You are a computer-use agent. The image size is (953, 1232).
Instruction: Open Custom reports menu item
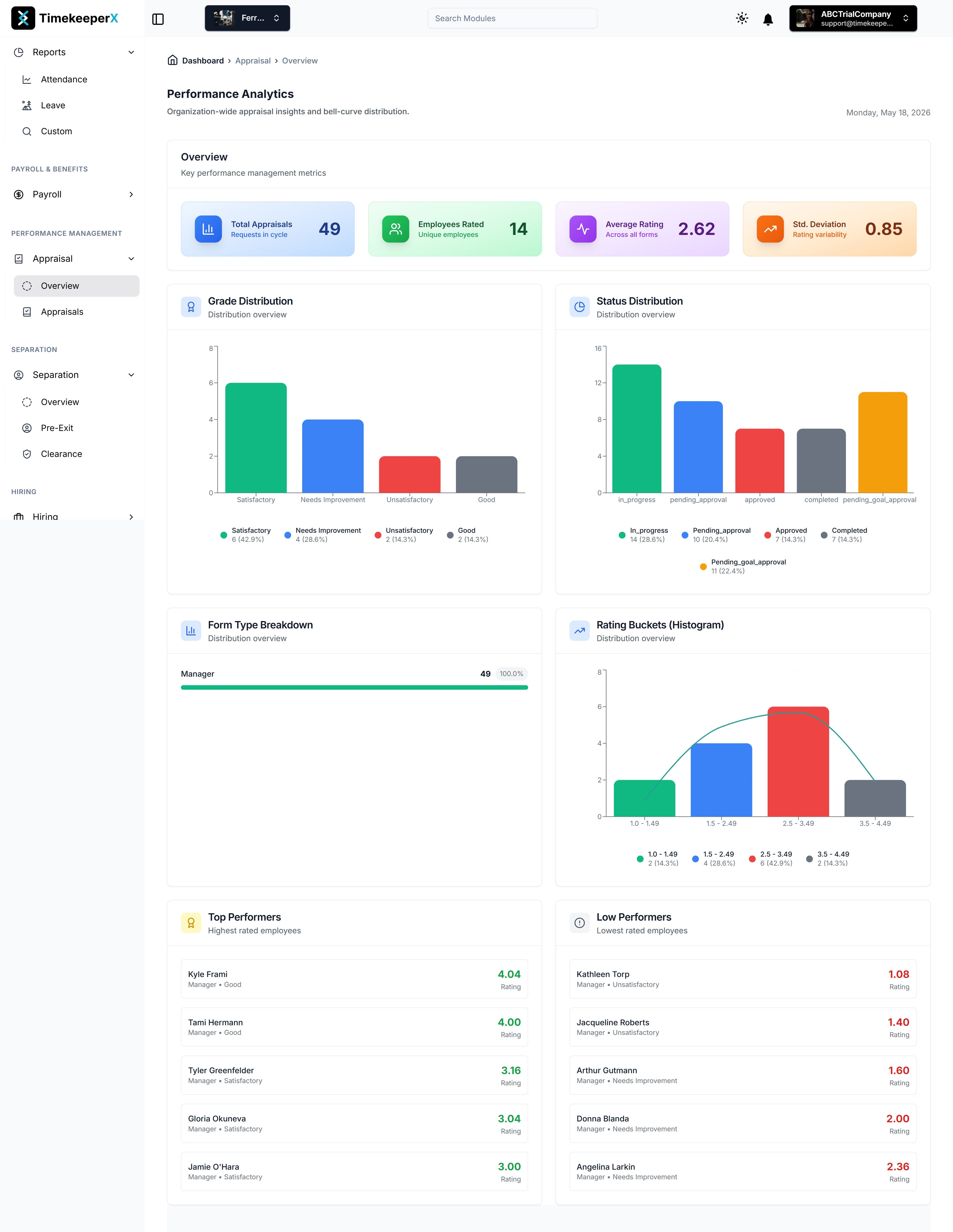click(76, 131)
